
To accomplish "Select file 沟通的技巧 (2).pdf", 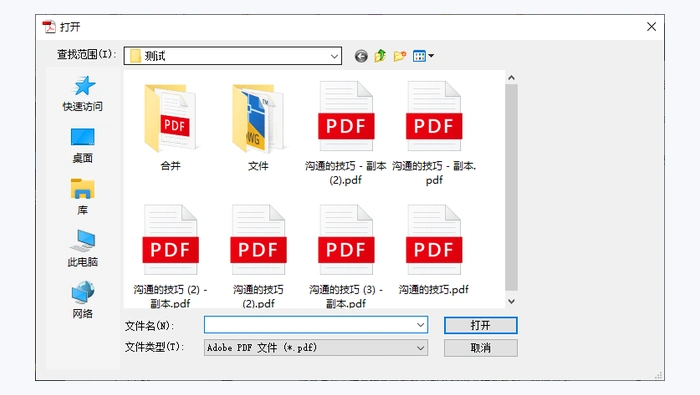I will coord(258,256).
